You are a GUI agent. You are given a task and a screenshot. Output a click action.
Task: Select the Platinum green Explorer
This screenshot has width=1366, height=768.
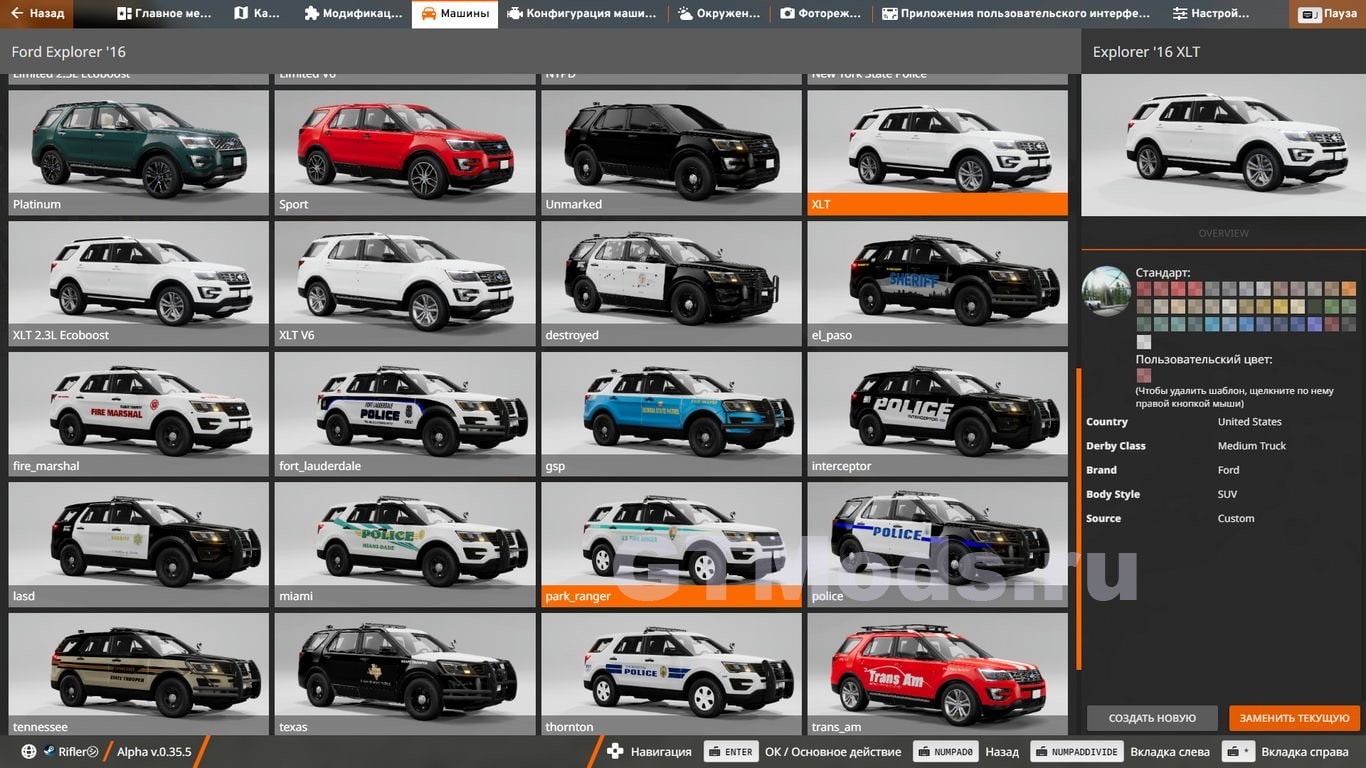[139, 153]
